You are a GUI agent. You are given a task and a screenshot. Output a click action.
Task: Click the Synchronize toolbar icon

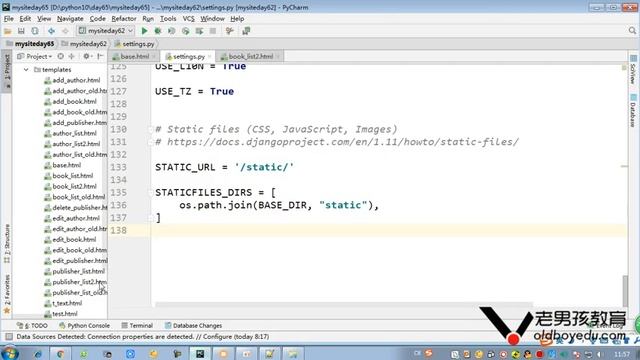(35, 31)
